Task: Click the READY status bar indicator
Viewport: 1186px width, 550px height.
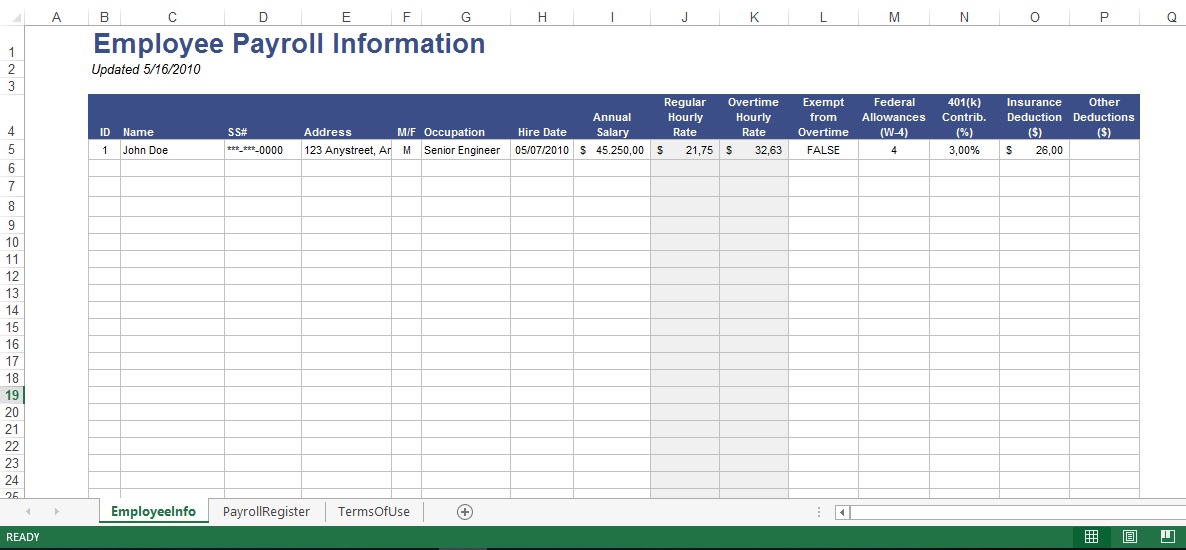Action: point(23,537)
